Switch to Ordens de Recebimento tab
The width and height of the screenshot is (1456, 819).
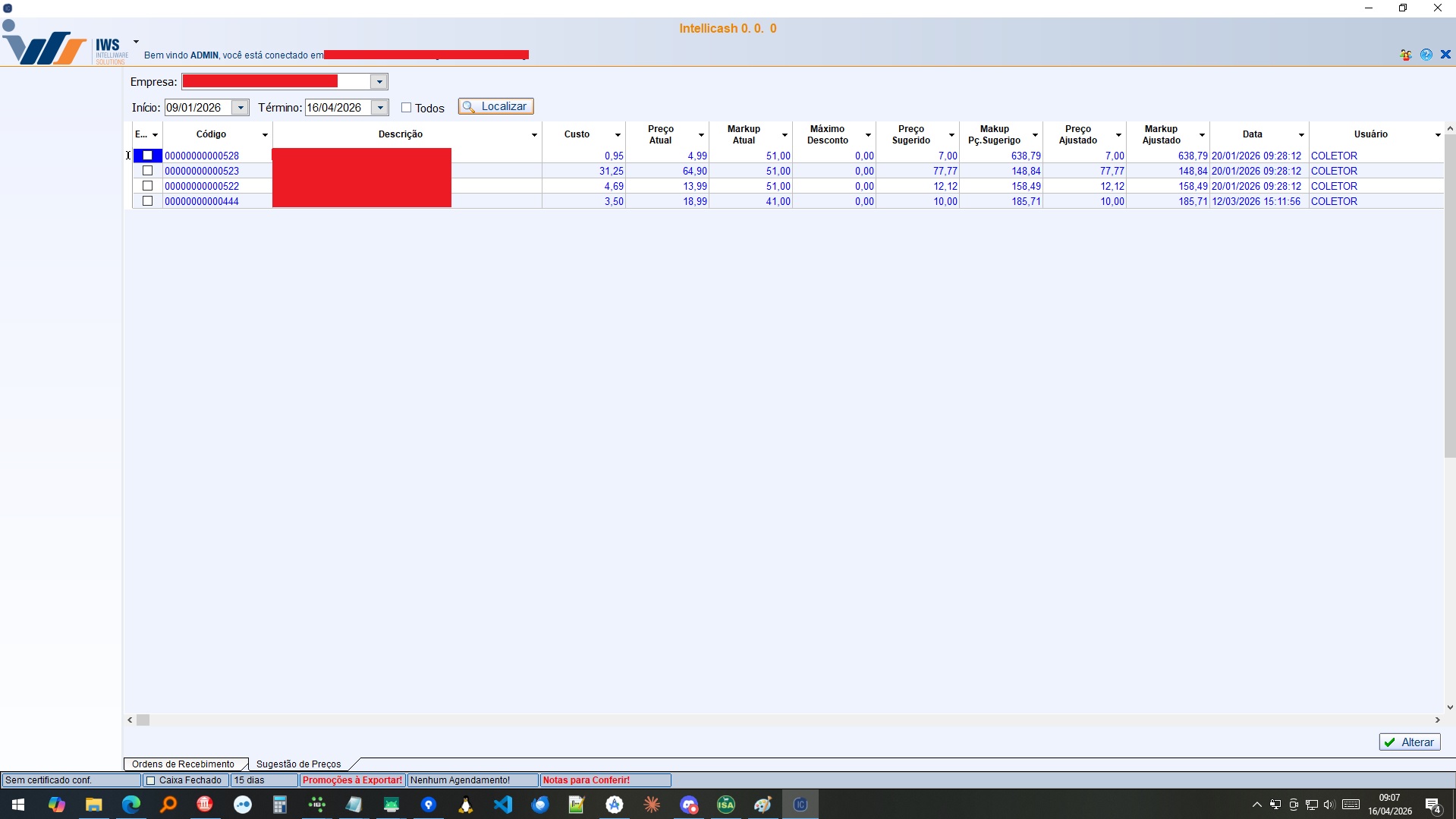pyautogui.click(x=183, y=764)
